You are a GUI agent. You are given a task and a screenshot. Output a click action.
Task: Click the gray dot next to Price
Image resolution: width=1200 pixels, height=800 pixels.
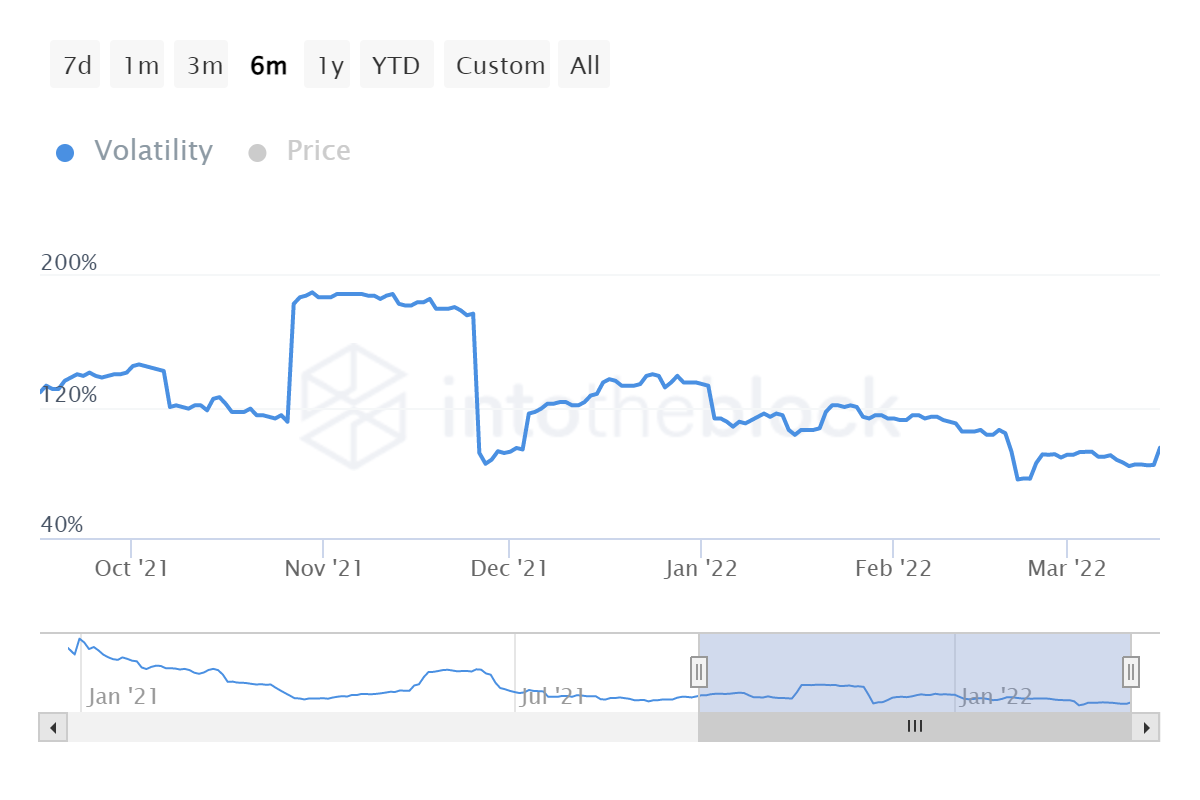tap(257, 150)
